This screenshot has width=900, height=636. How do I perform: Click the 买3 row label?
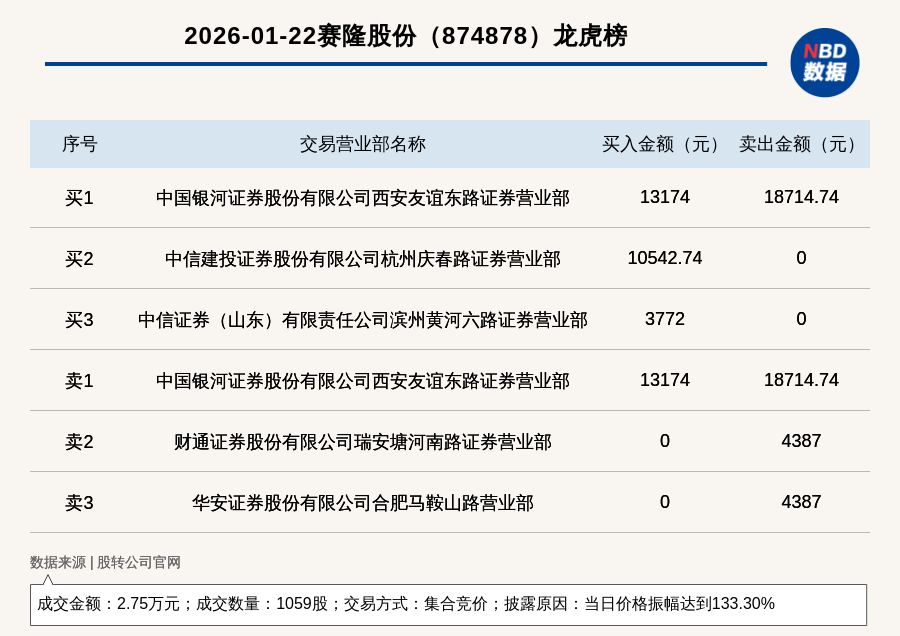(79, 320)
